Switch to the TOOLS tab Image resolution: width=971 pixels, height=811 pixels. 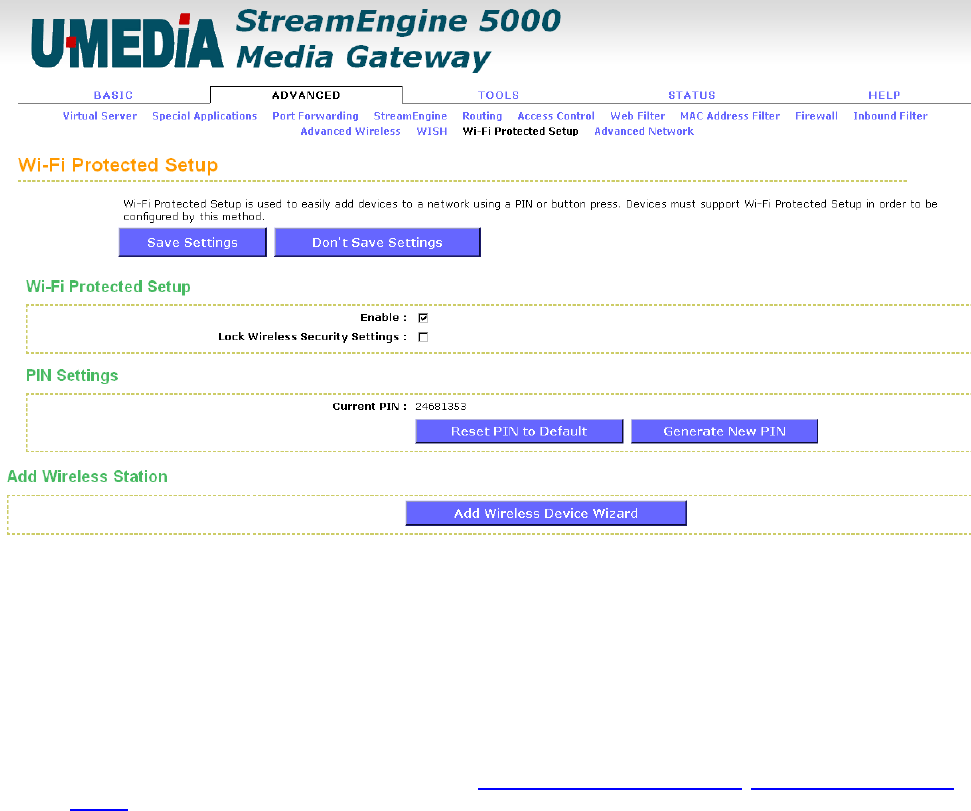pos(499,95)
